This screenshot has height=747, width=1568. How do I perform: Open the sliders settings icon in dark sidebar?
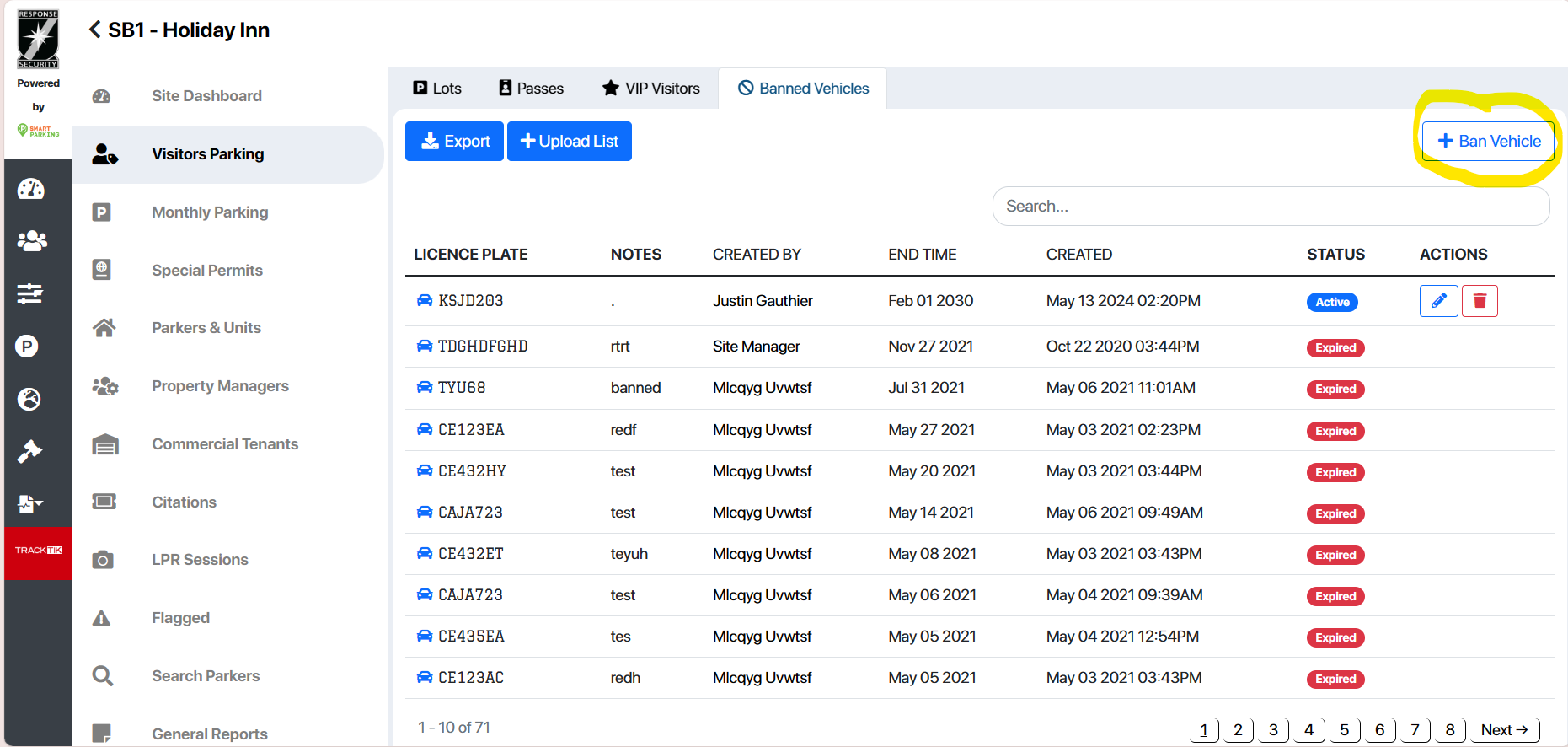[x=30, y=293]
